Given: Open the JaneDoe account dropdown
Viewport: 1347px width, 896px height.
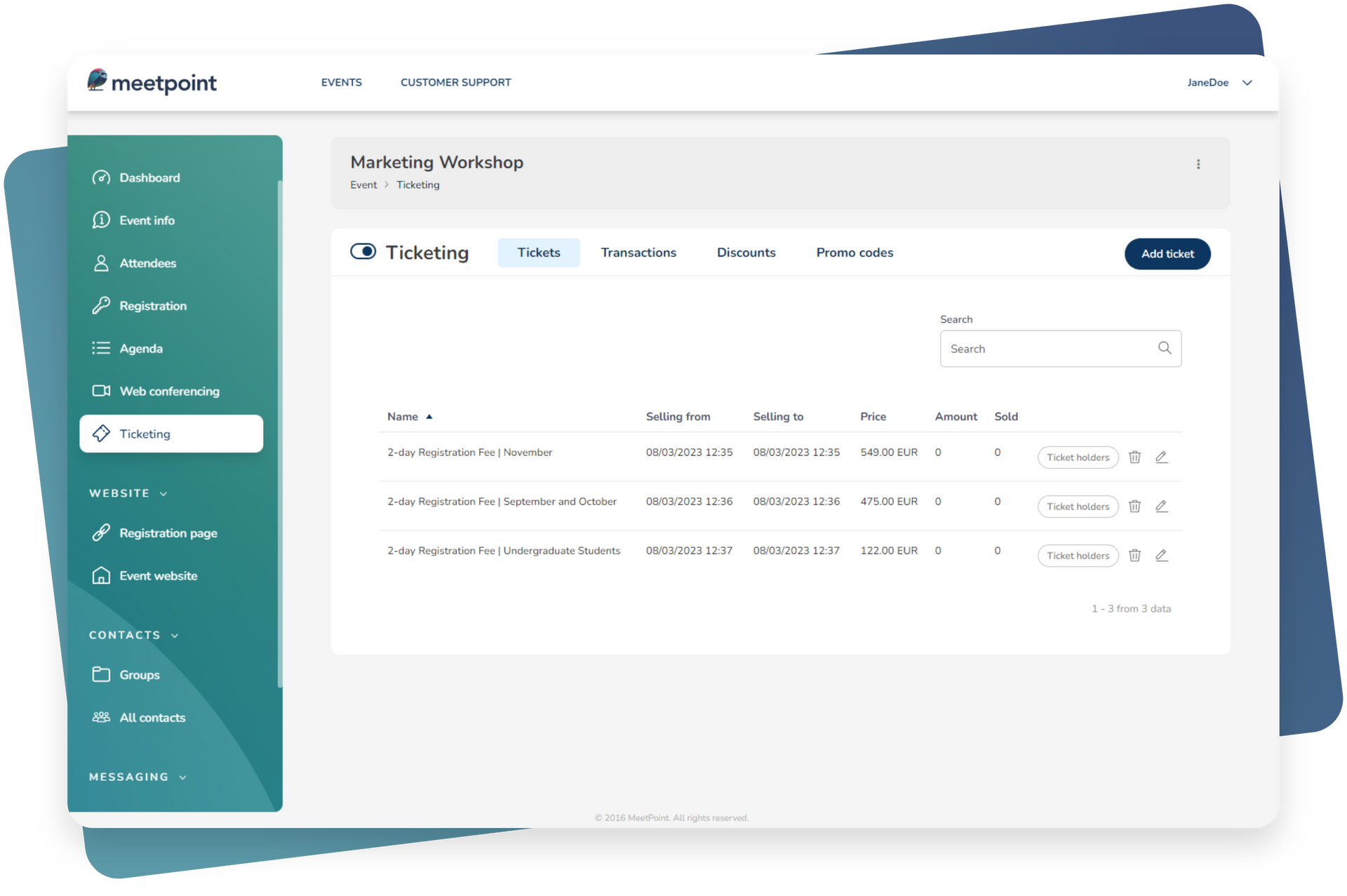Looking at the screenshot, I should tap(1247, 83).
